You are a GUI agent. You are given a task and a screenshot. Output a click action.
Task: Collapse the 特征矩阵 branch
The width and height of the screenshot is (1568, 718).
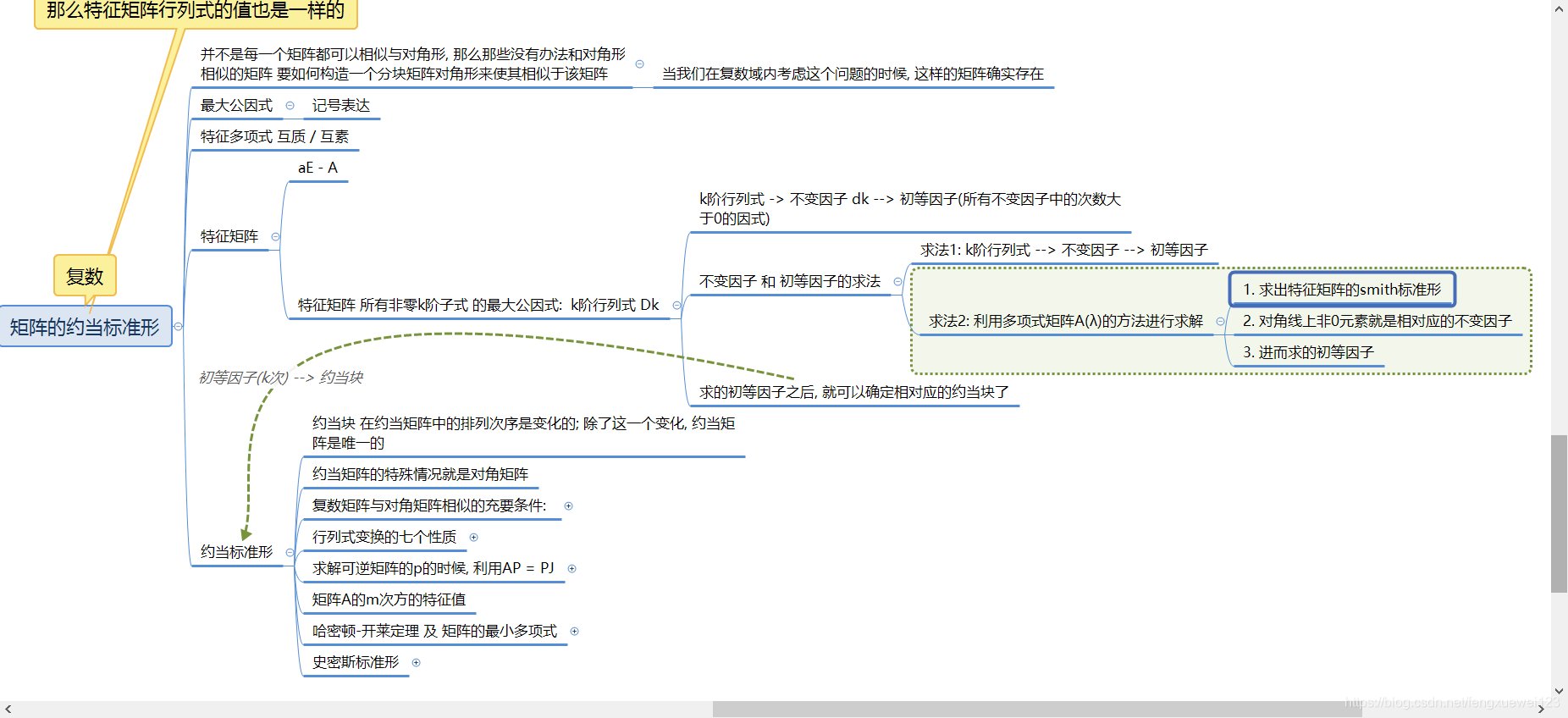point(275,237)
